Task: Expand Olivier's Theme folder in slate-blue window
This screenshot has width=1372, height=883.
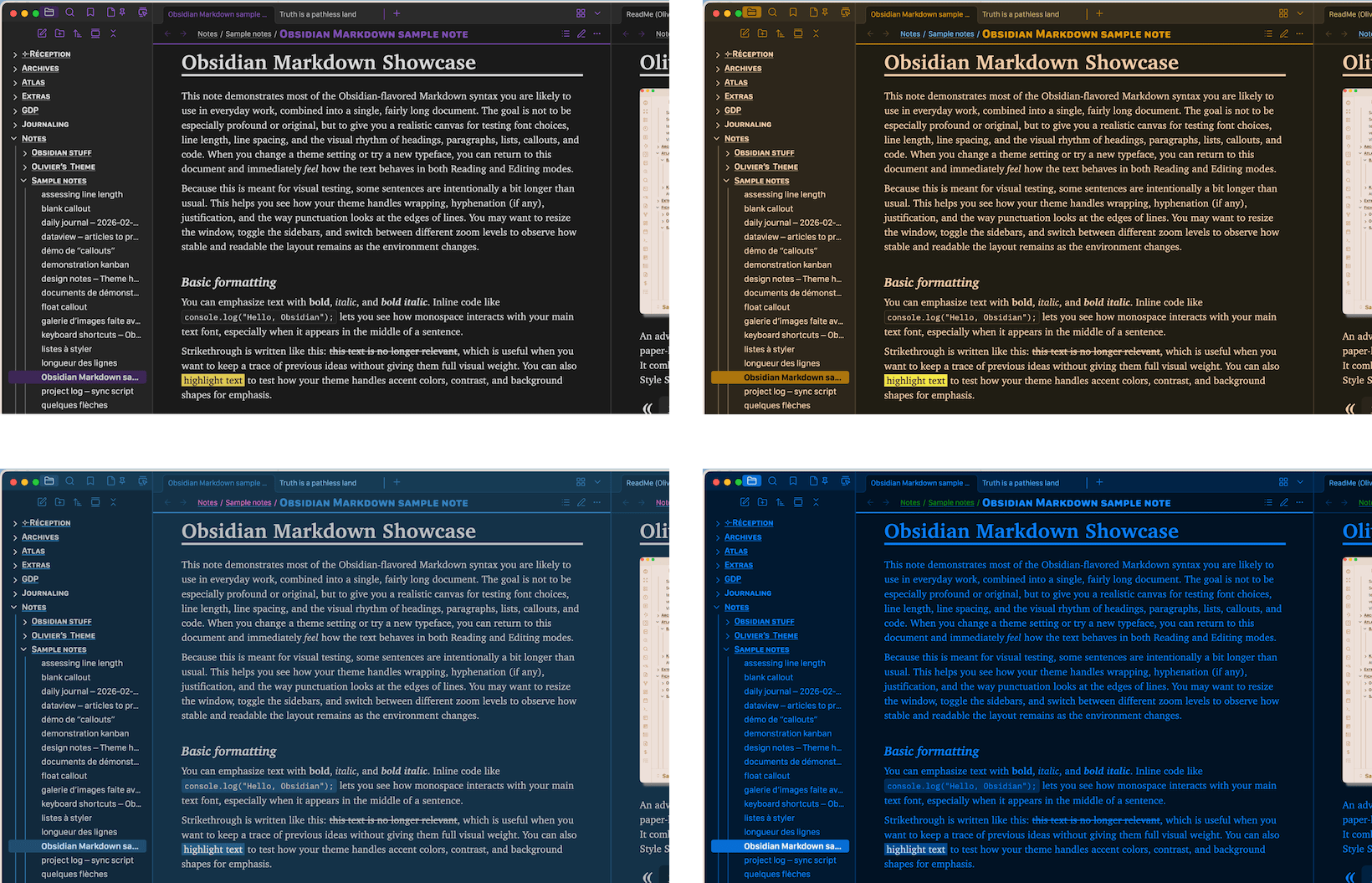Action: pyautogui.click(x=24, y=636)
